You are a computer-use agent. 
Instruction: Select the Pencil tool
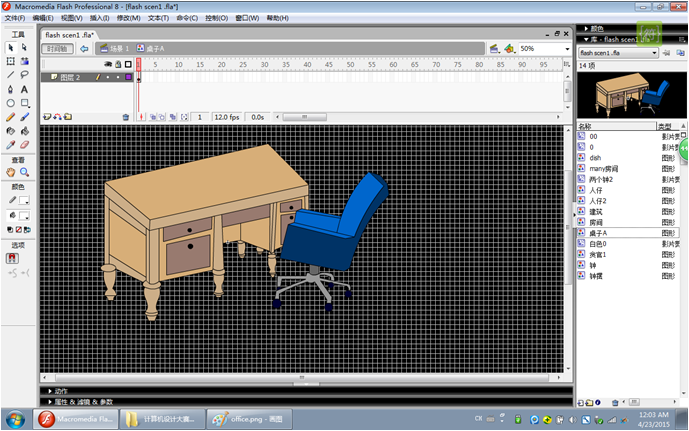[x=11, y=116]
